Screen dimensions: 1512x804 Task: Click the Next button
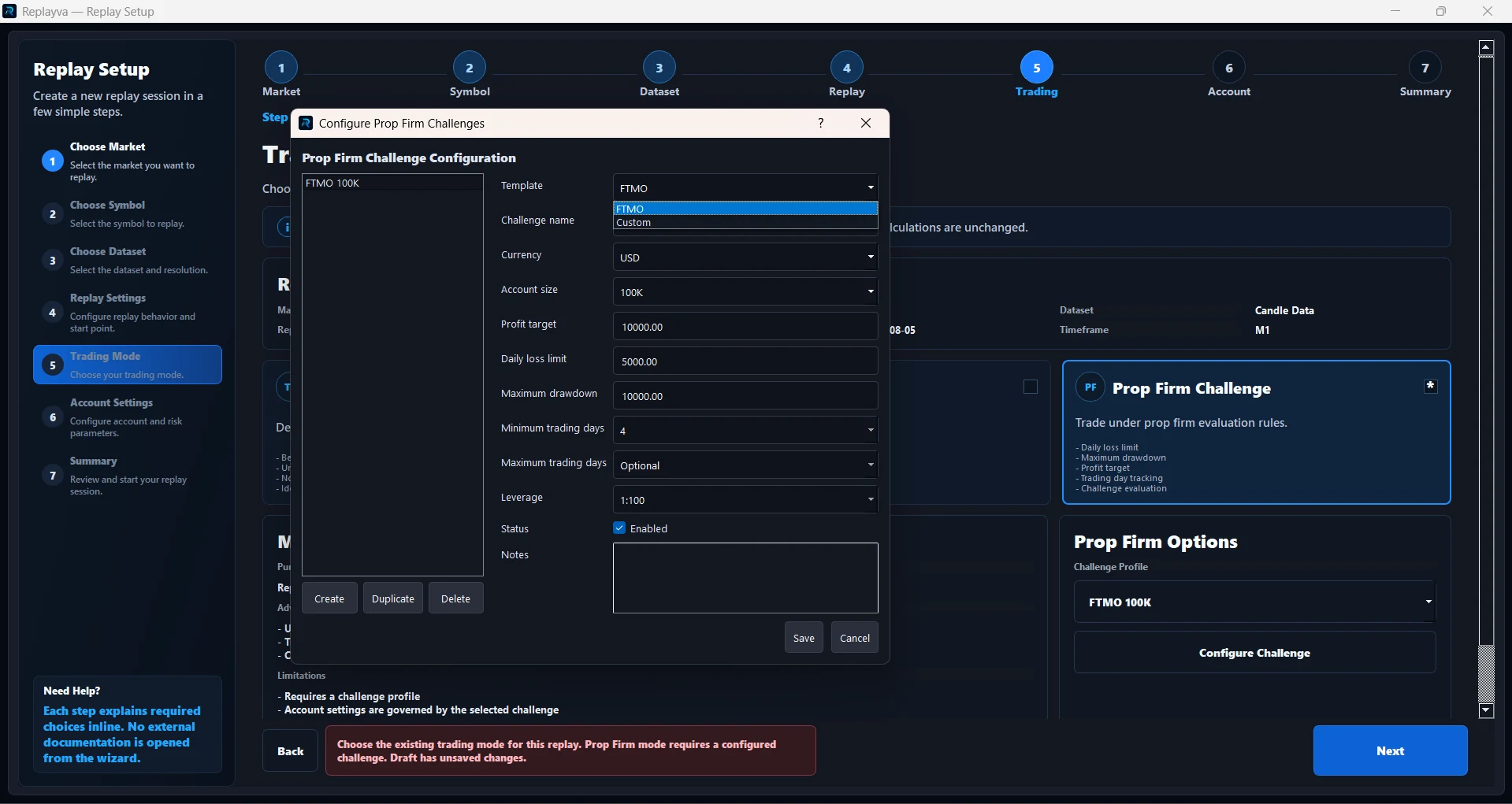pyautogui.click(x=1390, y=750)
